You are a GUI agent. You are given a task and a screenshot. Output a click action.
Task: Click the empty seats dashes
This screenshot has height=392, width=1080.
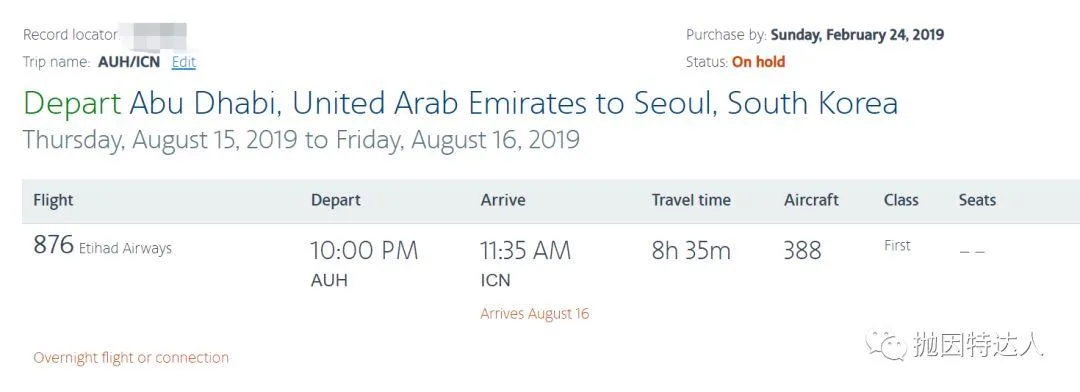pos(972,252)
